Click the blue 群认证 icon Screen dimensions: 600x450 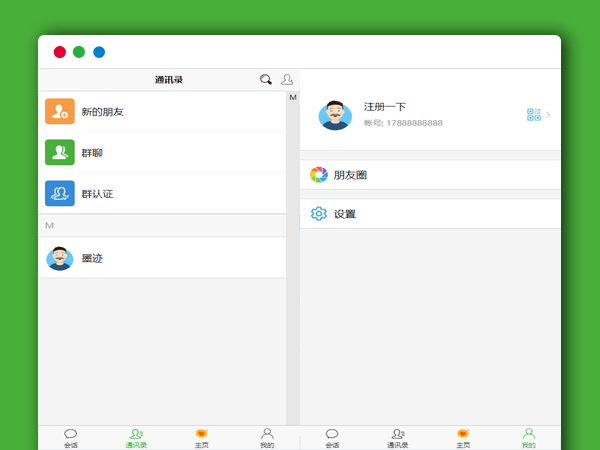(x=60, y=193)
